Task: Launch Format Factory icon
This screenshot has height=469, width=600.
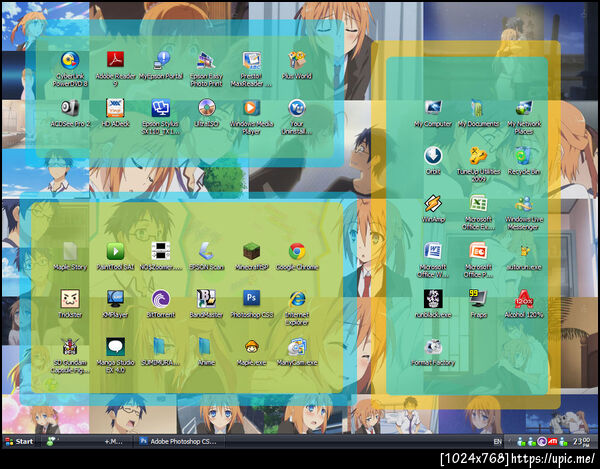Action: tap(433, 347)
